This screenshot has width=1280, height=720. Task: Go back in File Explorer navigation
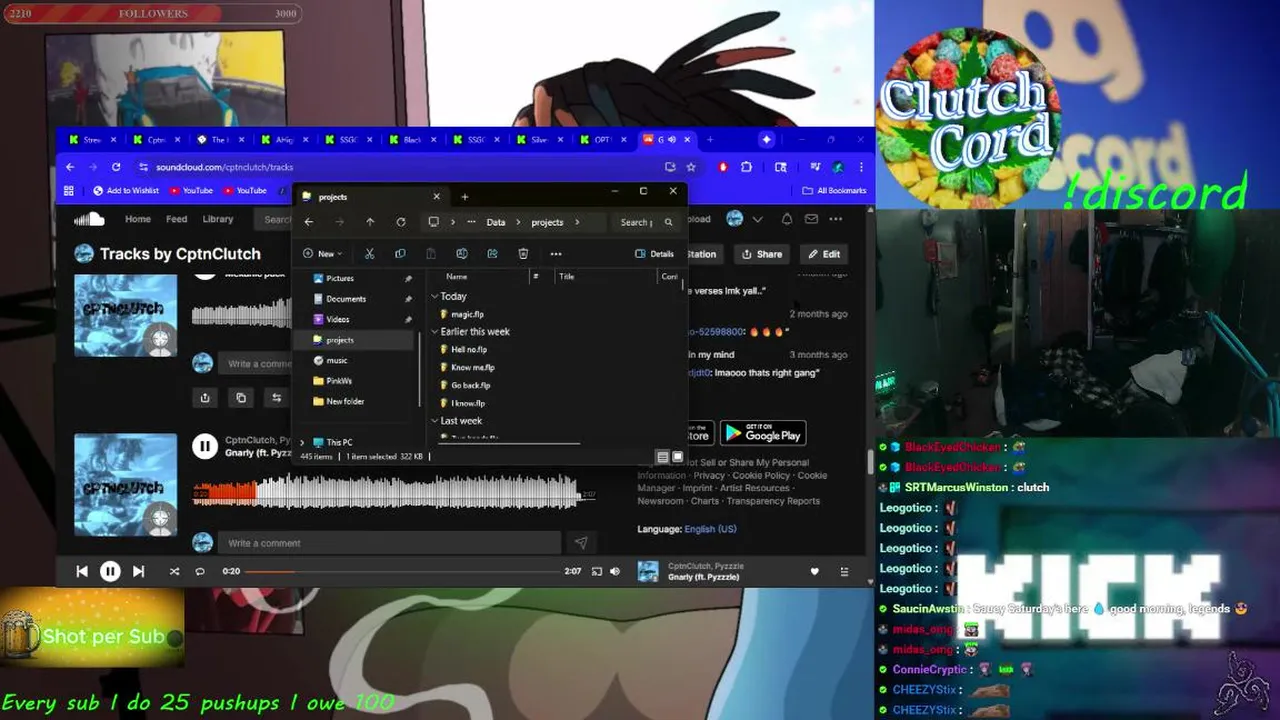coord(309,222)
